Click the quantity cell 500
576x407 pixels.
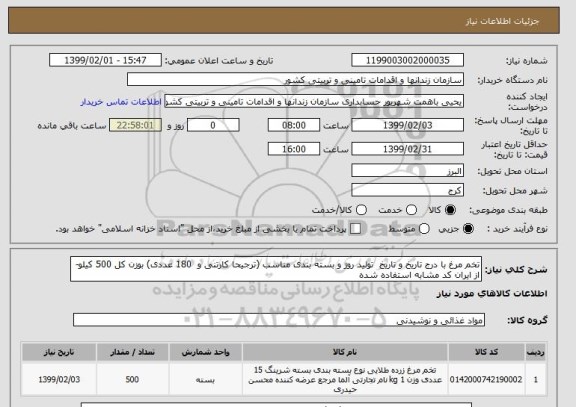132,379
